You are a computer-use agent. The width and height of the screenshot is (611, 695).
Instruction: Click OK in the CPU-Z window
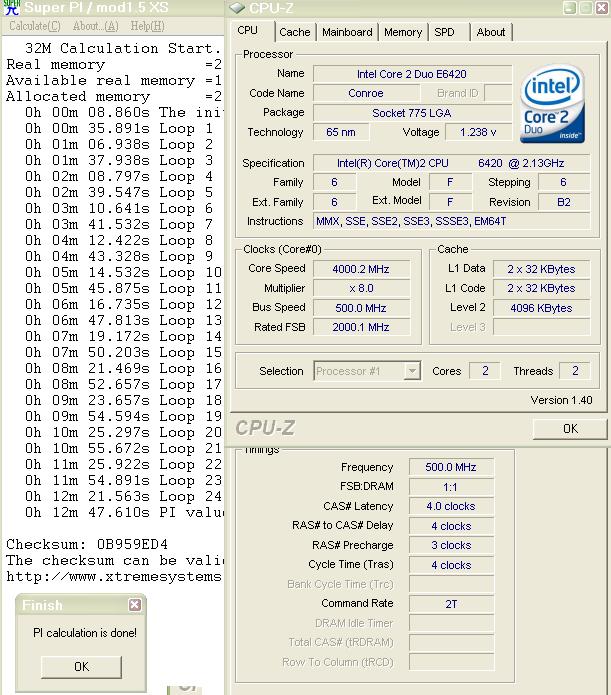(x=570, y=429)
